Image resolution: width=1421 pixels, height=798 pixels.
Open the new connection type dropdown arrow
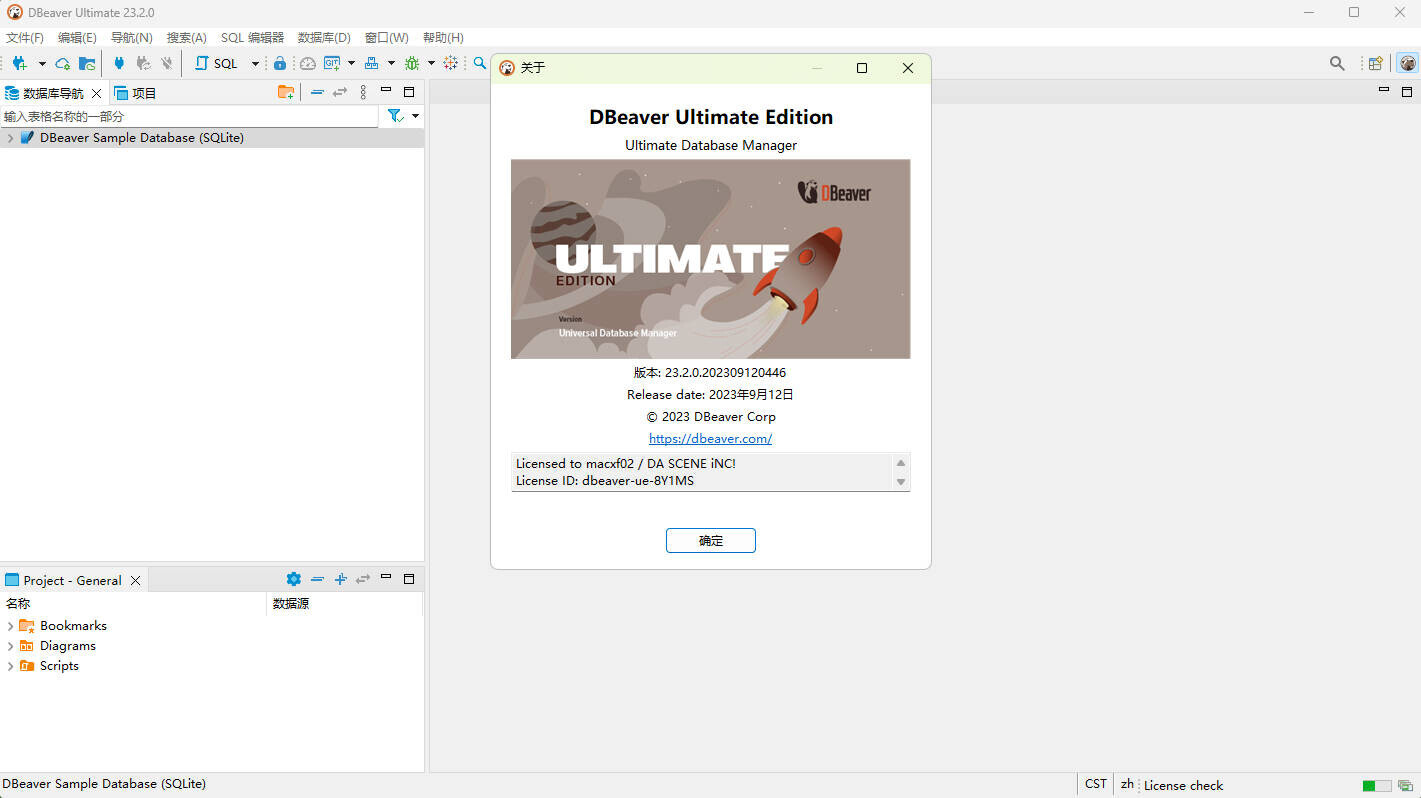tap(42, 64)
